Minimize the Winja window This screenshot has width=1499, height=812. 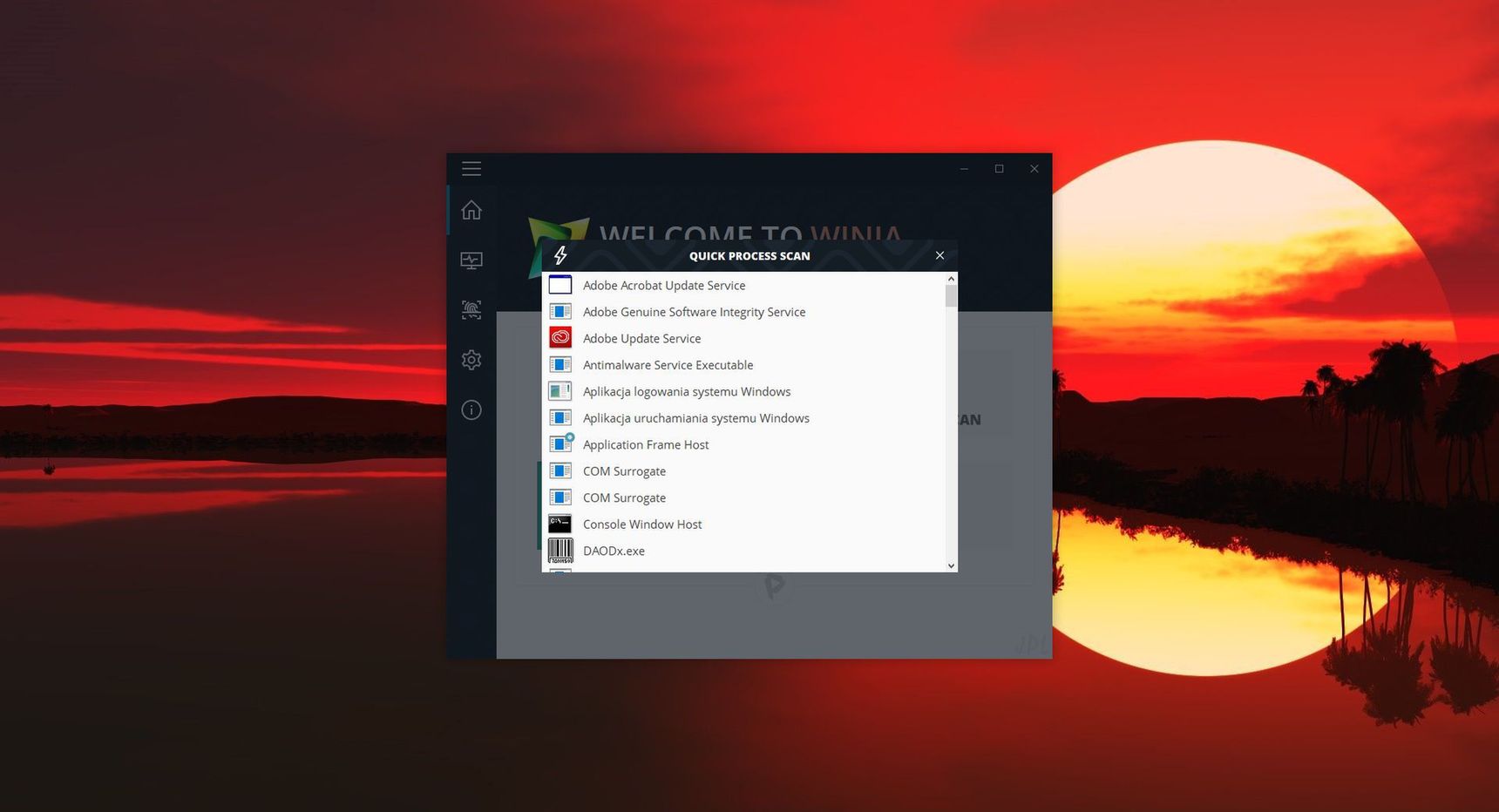(964, 168)
